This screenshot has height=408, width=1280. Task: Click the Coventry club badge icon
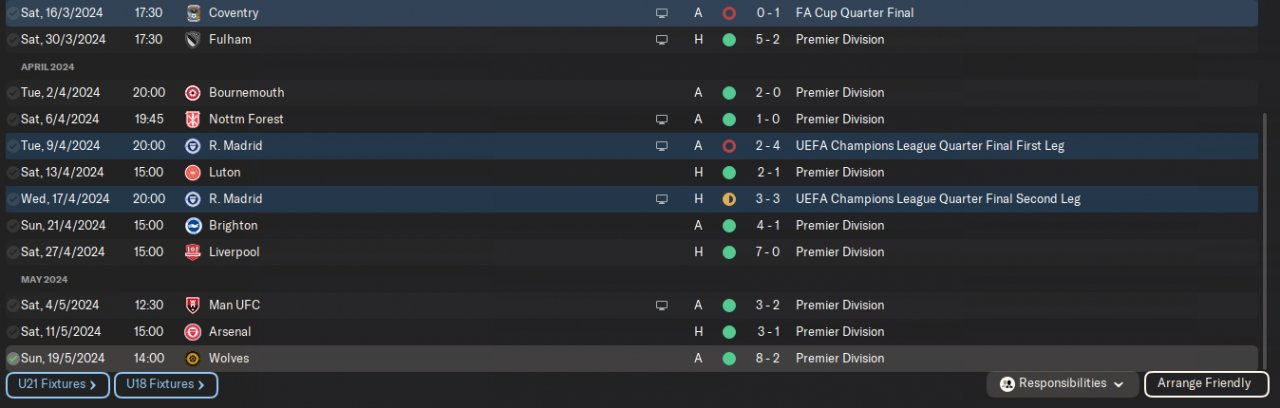coord(193,13)
